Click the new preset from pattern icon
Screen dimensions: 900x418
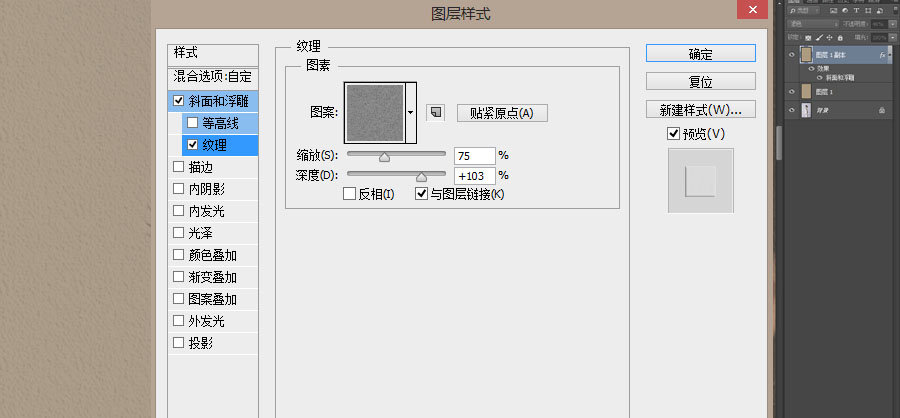(x=435, y=113)
